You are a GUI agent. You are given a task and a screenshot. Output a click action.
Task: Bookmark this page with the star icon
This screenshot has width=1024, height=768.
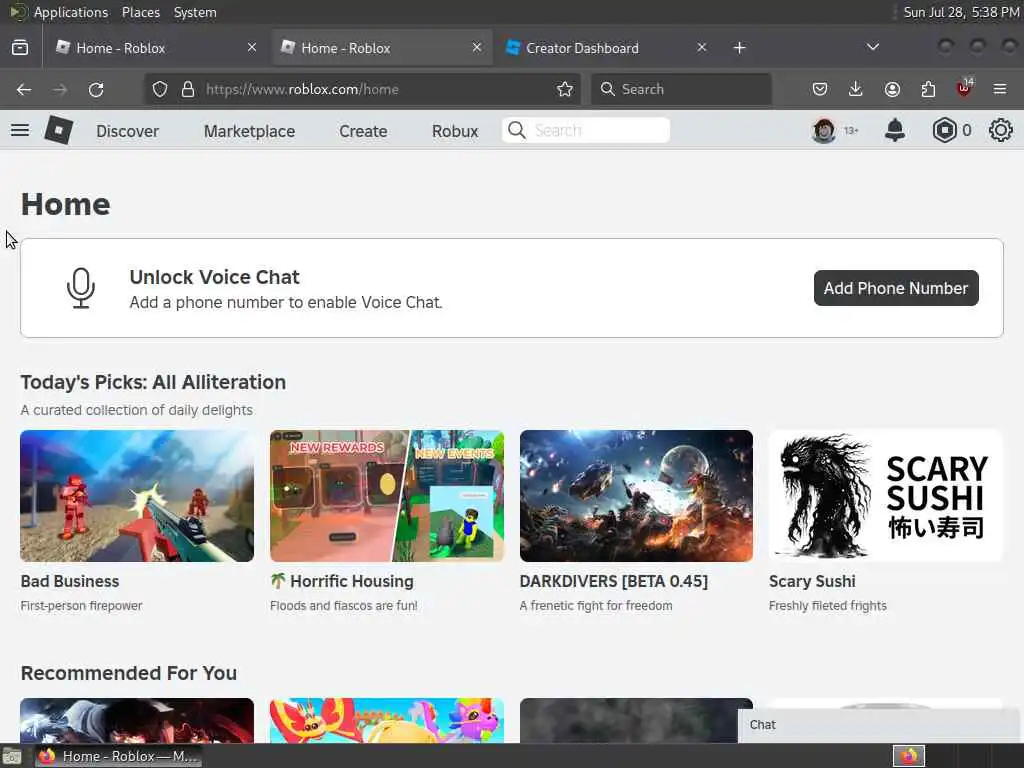pos(565,89)
